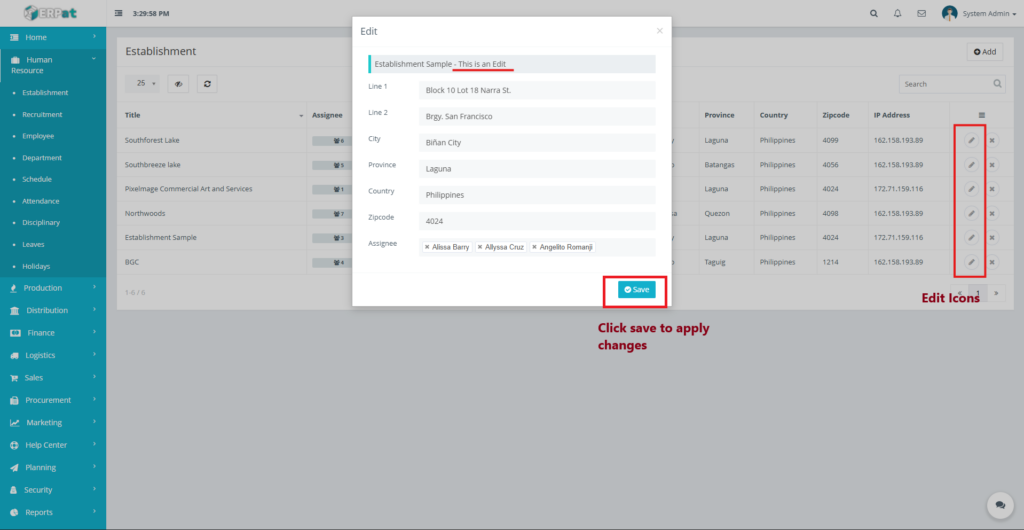Expand the Finance sidebar menu
The height and width of the screenshot is (530, 1024).
[x=53, y=333]
